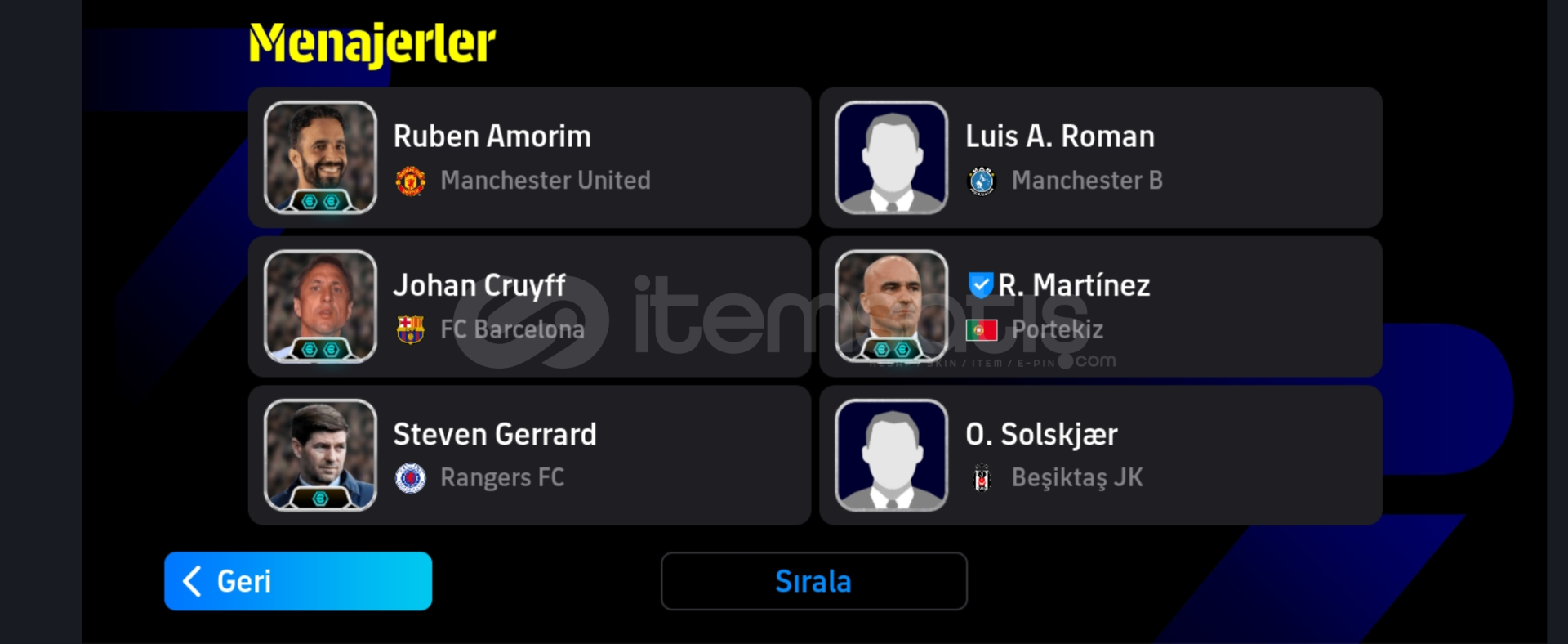Click the Manchester B club badge
Image resolution: width=1568 pixels, height=644 pixels.
point(982,181)
